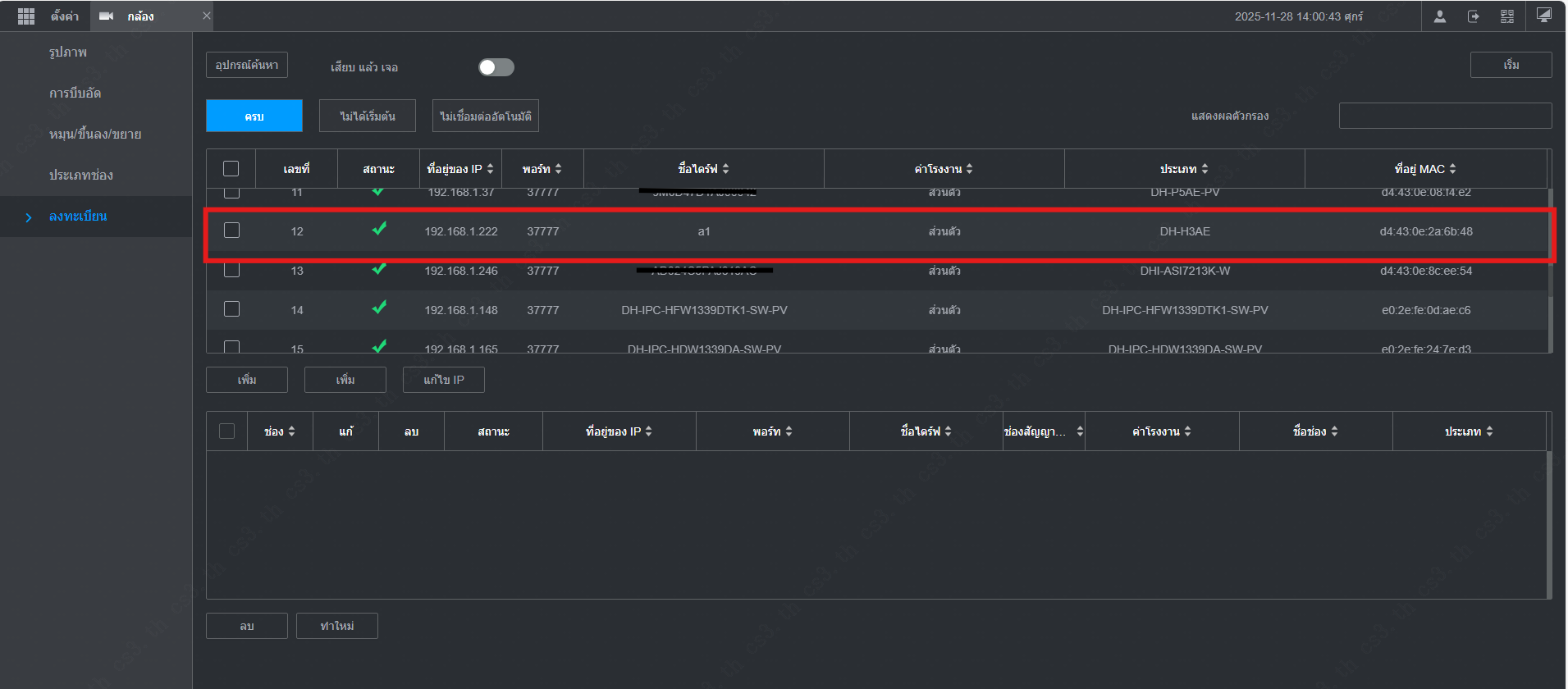
Task: Click green status checkmark of device 13
Action: coord(379,268)
